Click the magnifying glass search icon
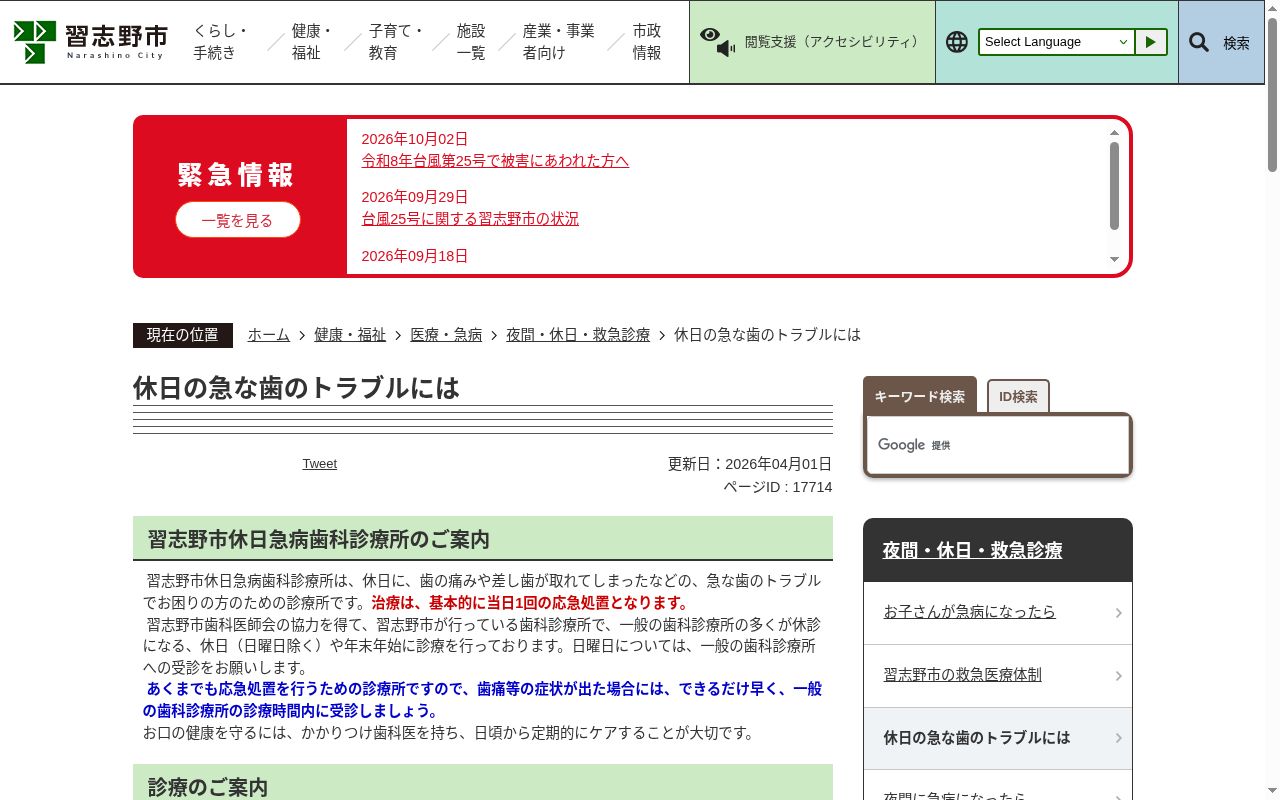1280x800 pixels. click(x=1198, y=42)
